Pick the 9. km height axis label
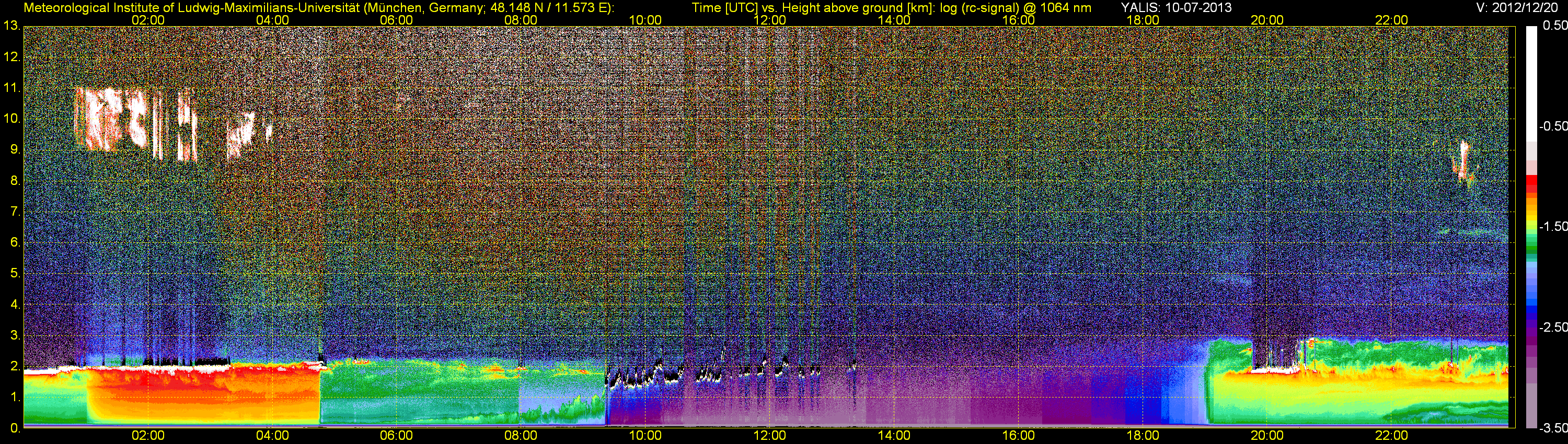The image size is (1568, 444). coord(15,149)
